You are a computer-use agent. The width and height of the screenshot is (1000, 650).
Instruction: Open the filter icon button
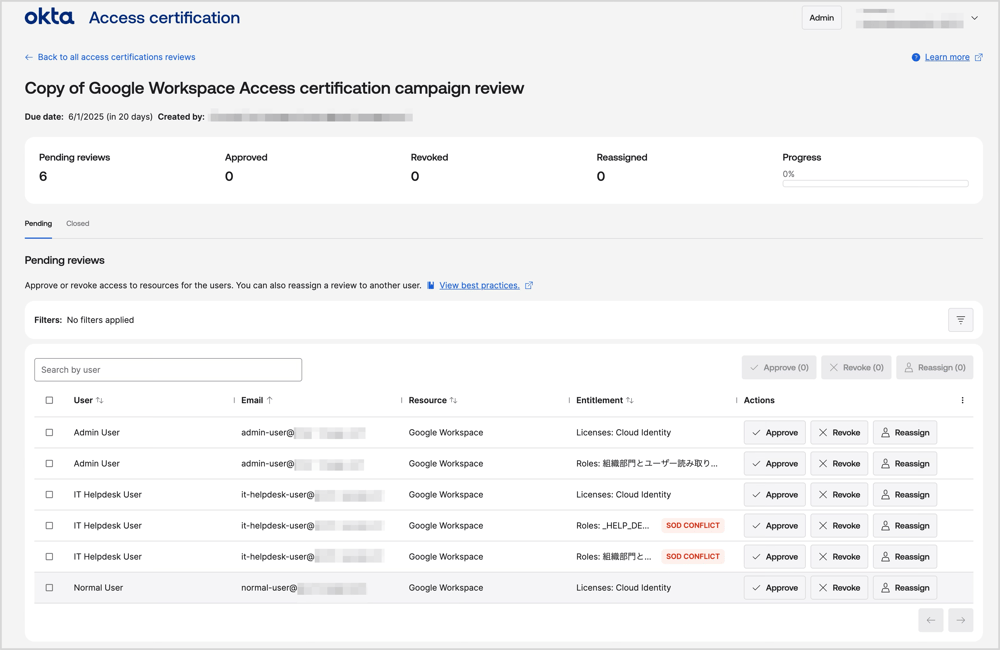click(x=960, y=320)
